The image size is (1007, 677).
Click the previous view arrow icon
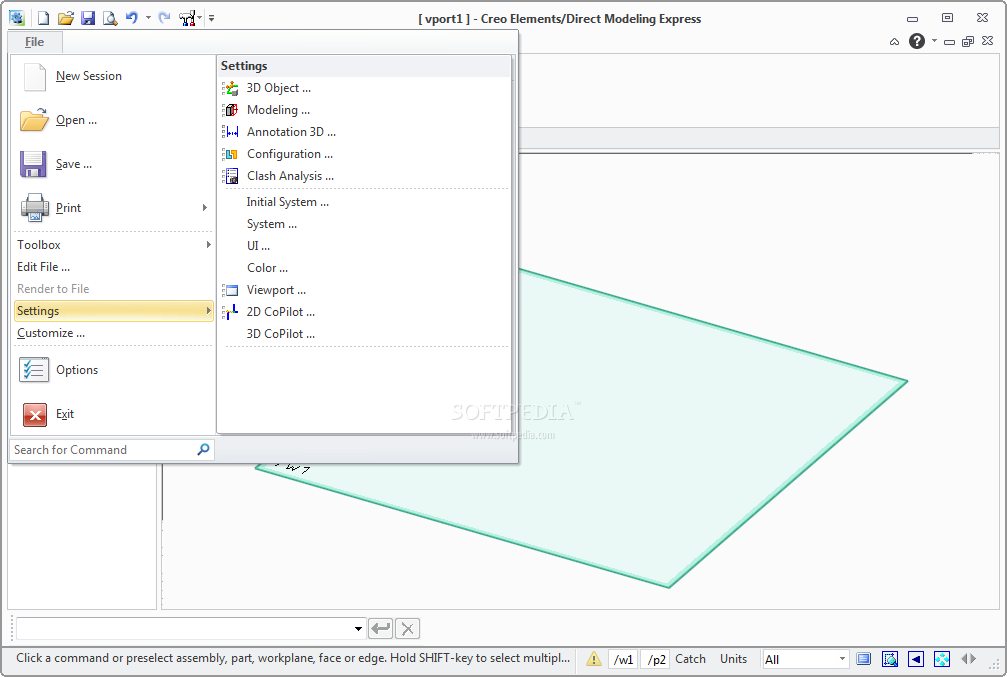(x=916, y=659)
